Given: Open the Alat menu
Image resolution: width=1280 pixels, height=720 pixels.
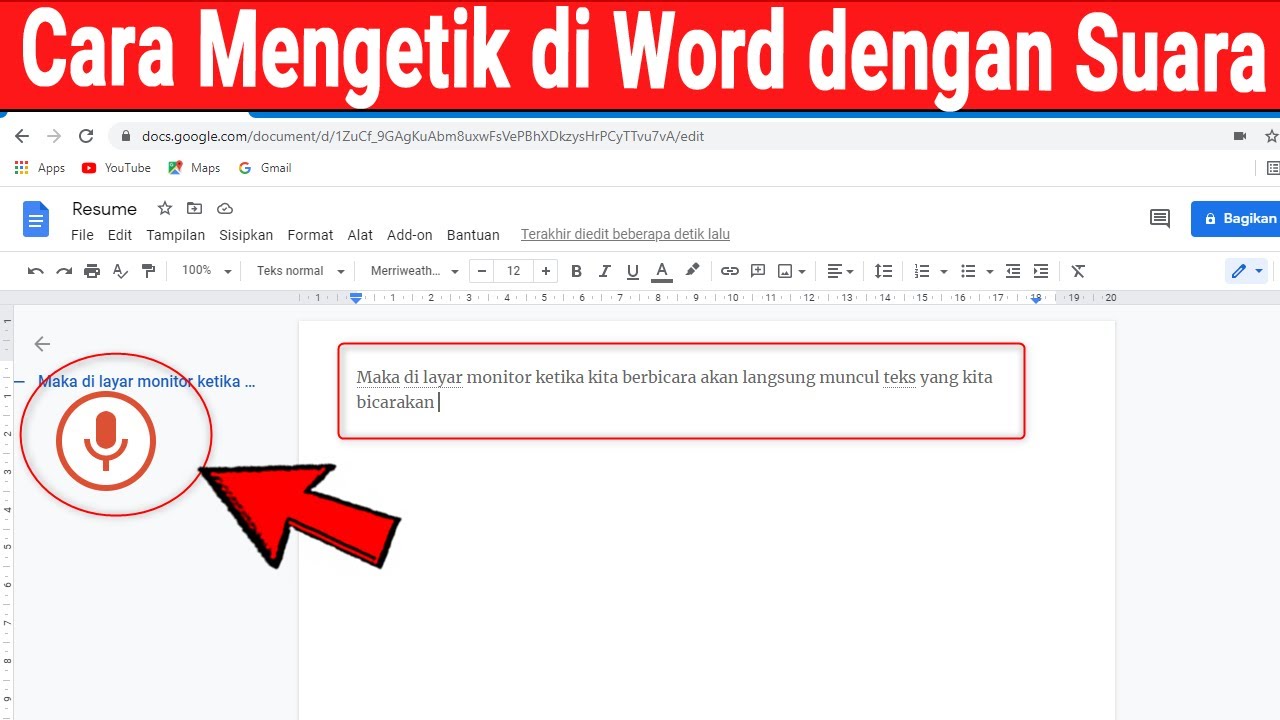Looking at the screenshot, I should [360, 235].
